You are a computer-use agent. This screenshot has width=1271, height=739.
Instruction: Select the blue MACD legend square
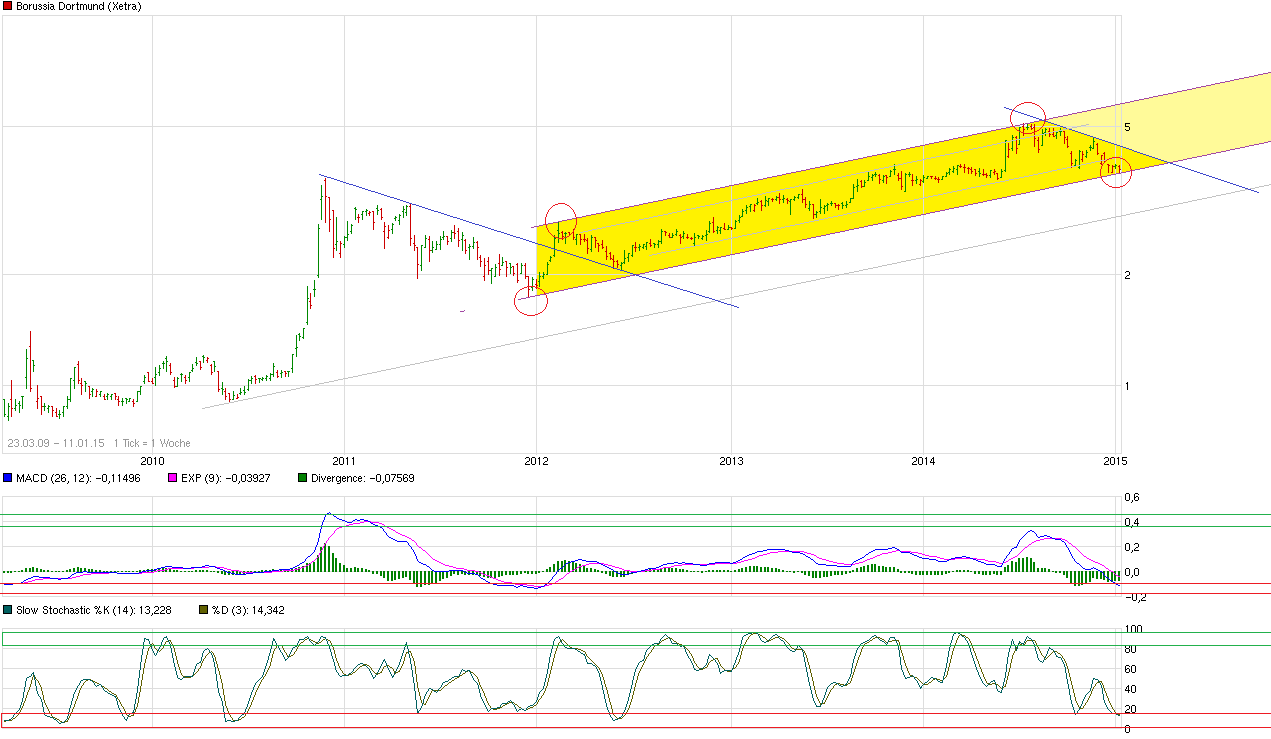click(7, 479)
